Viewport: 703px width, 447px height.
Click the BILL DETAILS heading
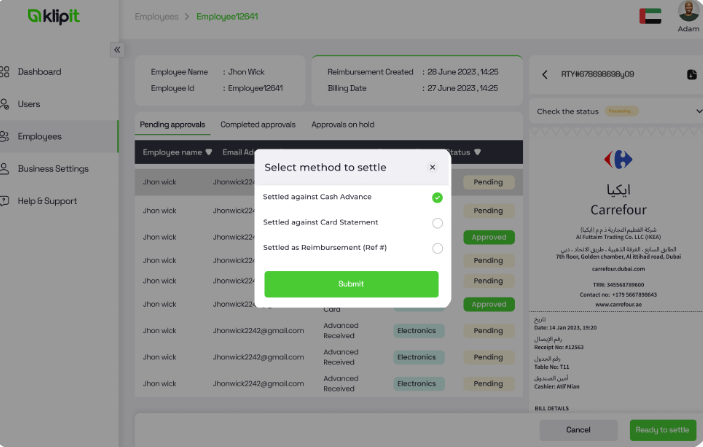pos(551,408)
